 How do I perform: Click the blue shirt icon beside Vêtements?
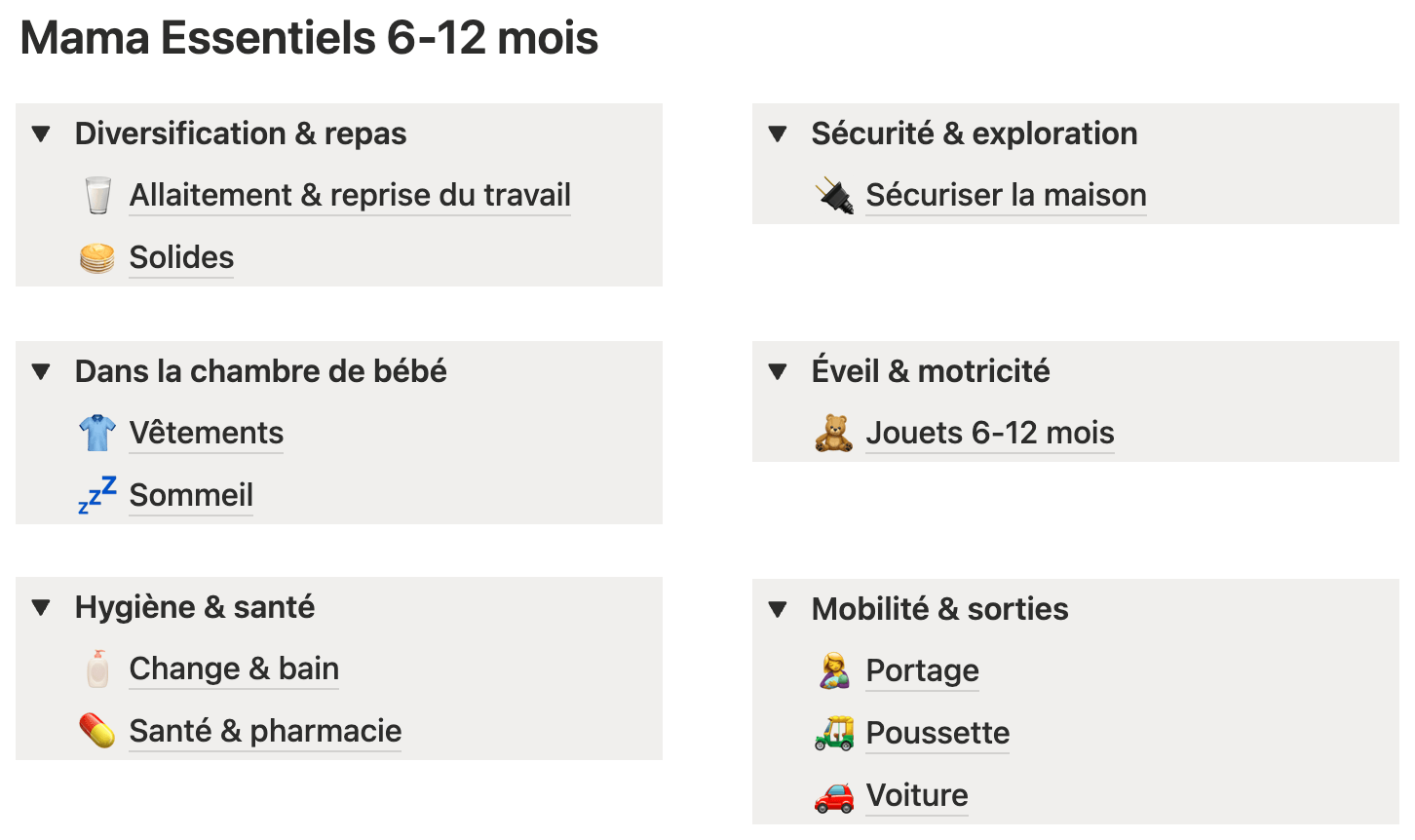[97, 434]
